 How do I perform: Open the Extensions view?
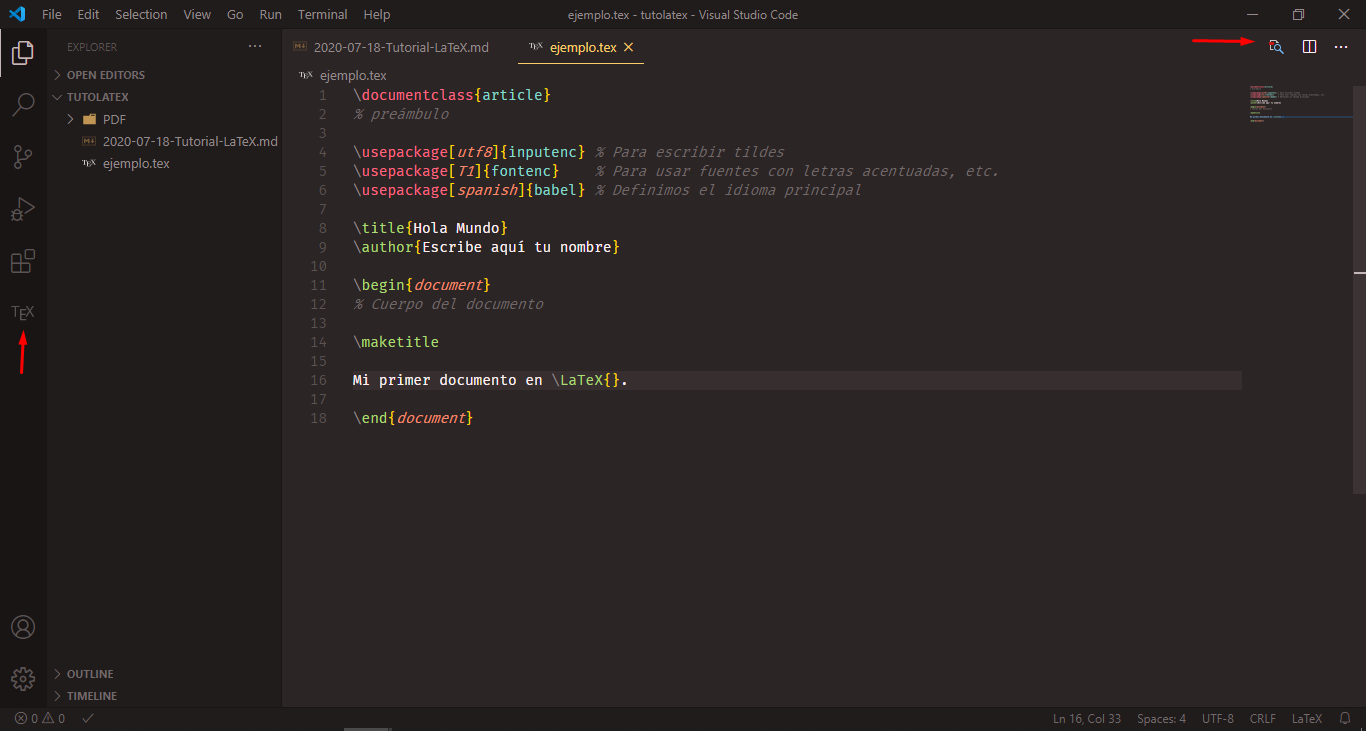coord(22,262)
